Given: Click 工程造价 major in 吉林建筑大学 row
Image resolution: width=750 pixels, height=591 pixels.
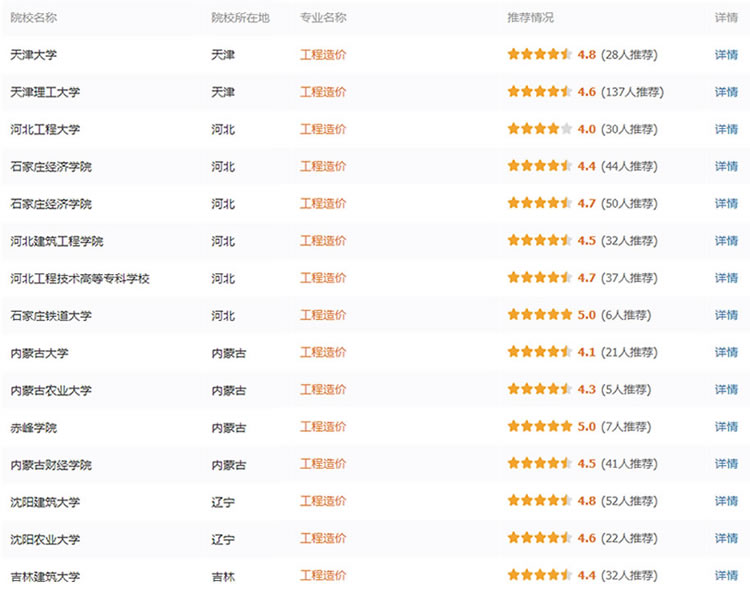Looking at the screenshot, I should [323, 576].
